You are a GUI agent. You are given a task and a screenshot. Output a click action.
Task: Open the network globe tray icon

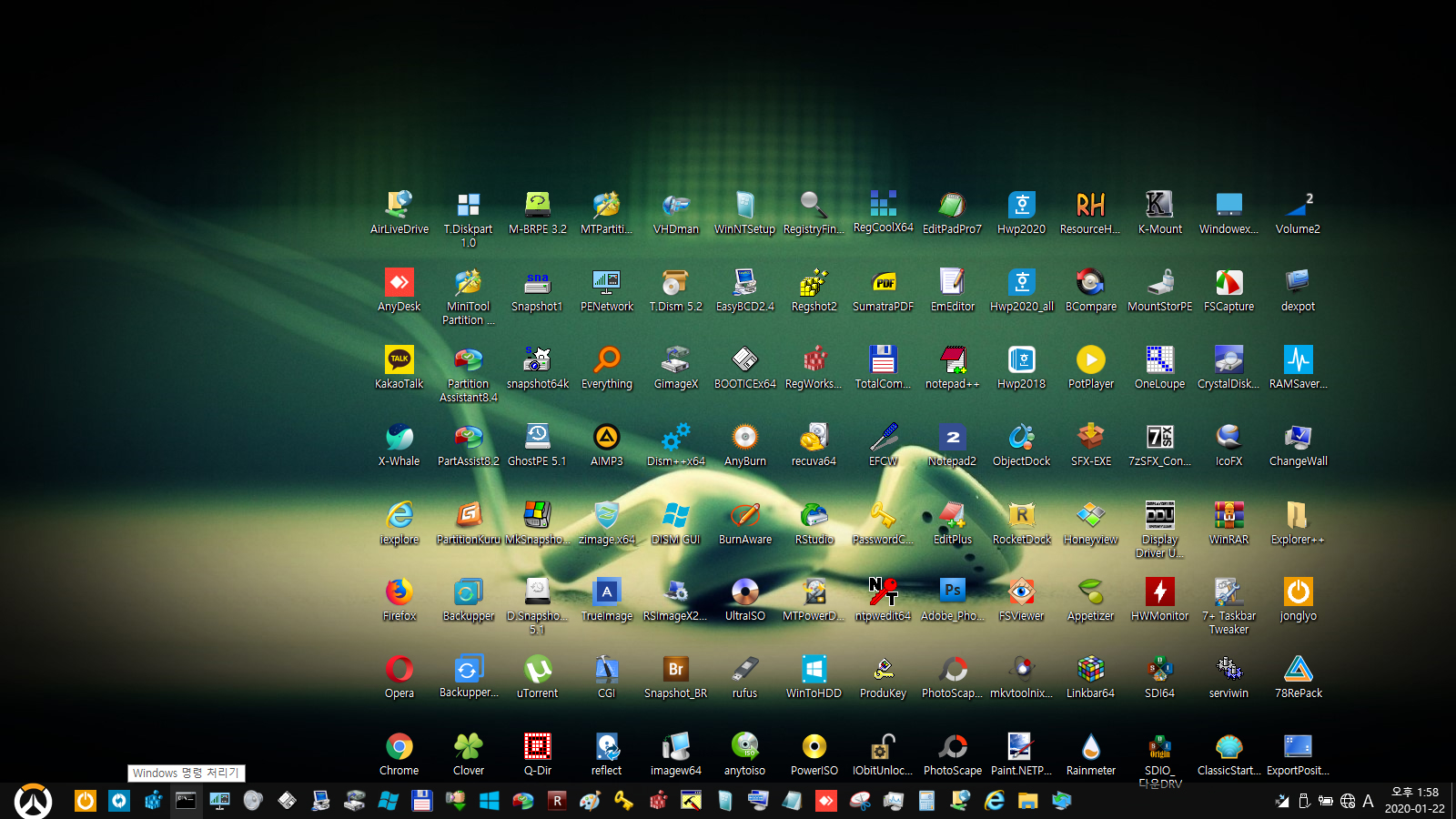point(1348,802)
